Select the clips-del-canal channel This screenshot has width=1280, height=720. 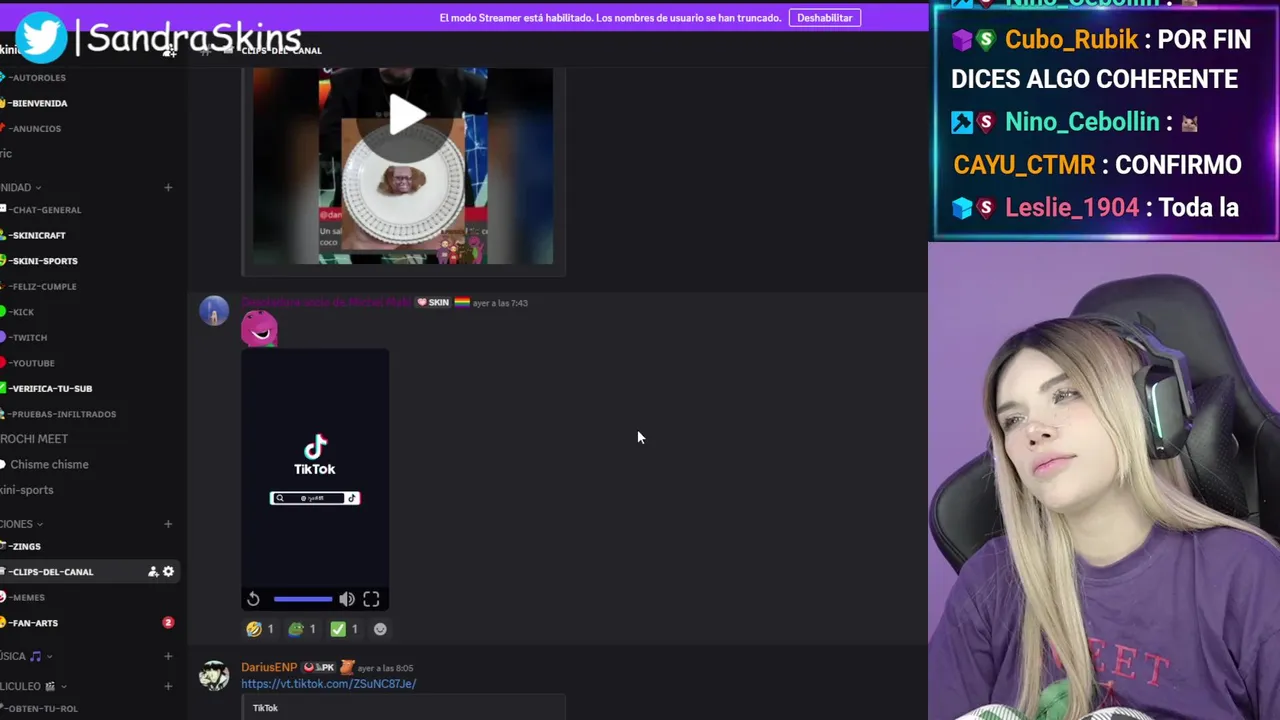pos(52,572)
